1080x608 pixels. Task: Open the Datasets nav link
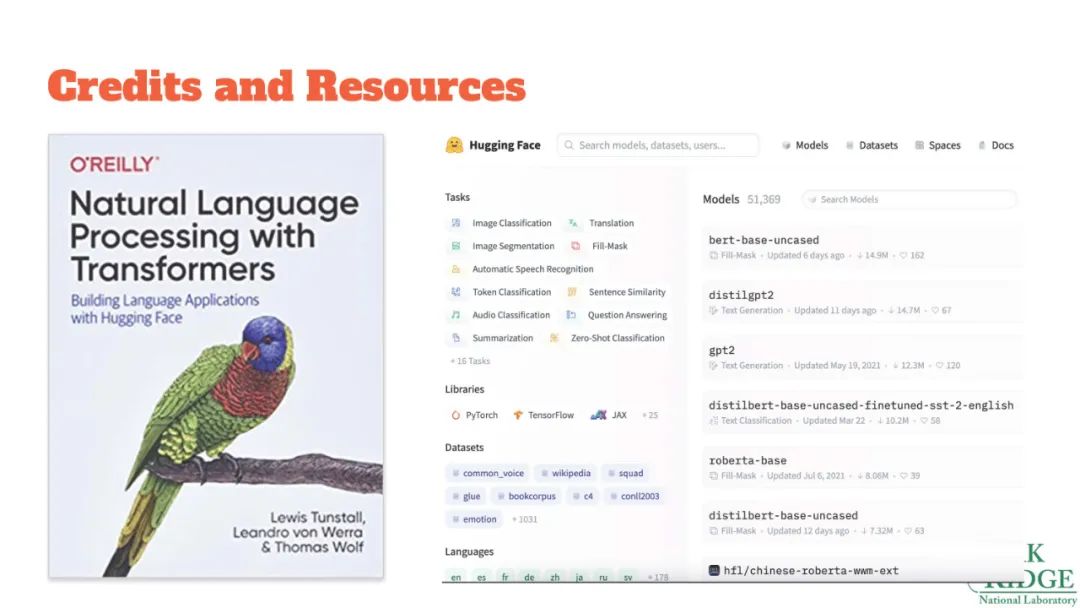[871, 145]
